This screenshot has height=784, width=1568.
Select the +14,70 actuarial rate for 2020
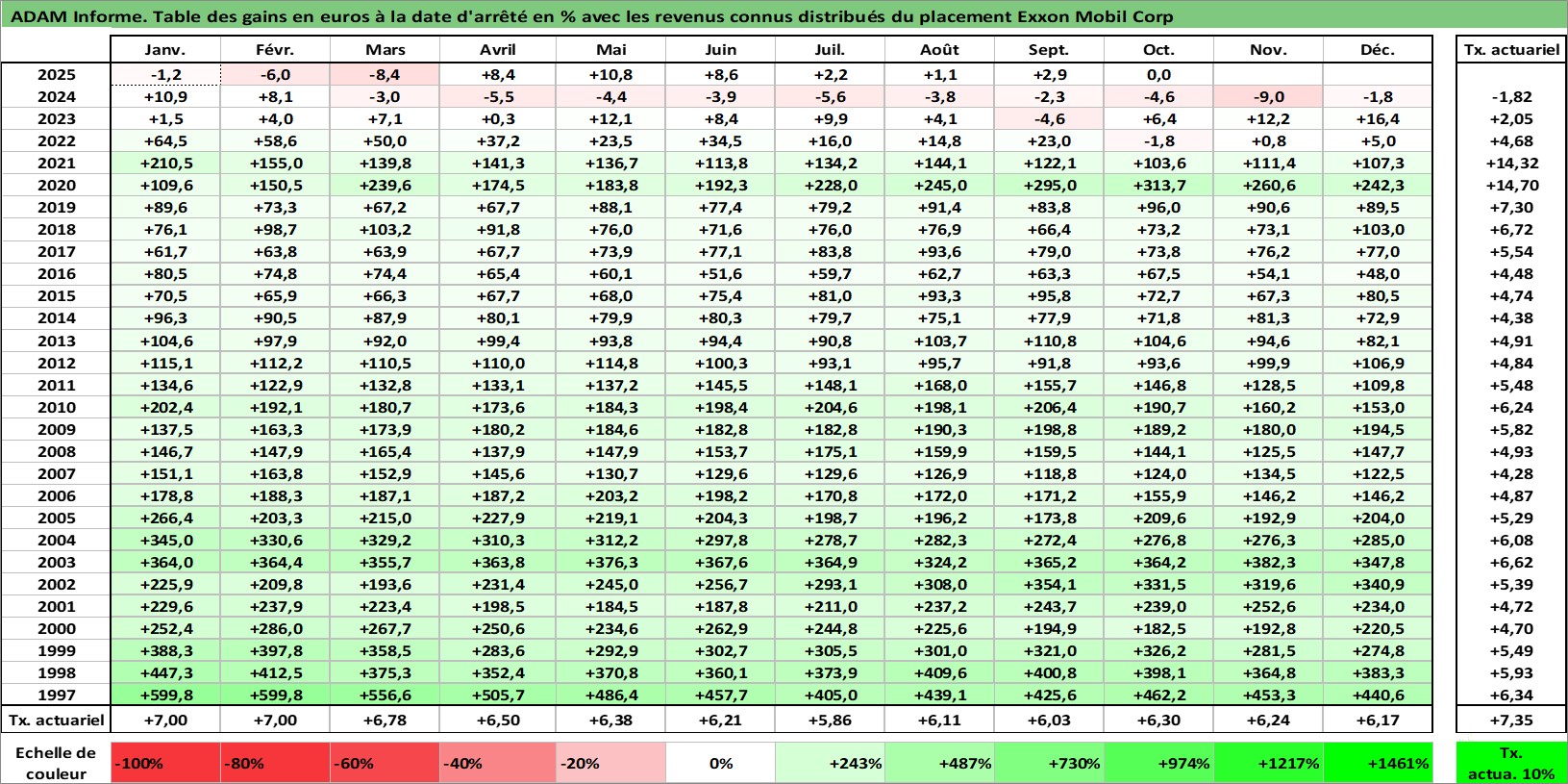pyautogui.click(x=1511, y=186)
